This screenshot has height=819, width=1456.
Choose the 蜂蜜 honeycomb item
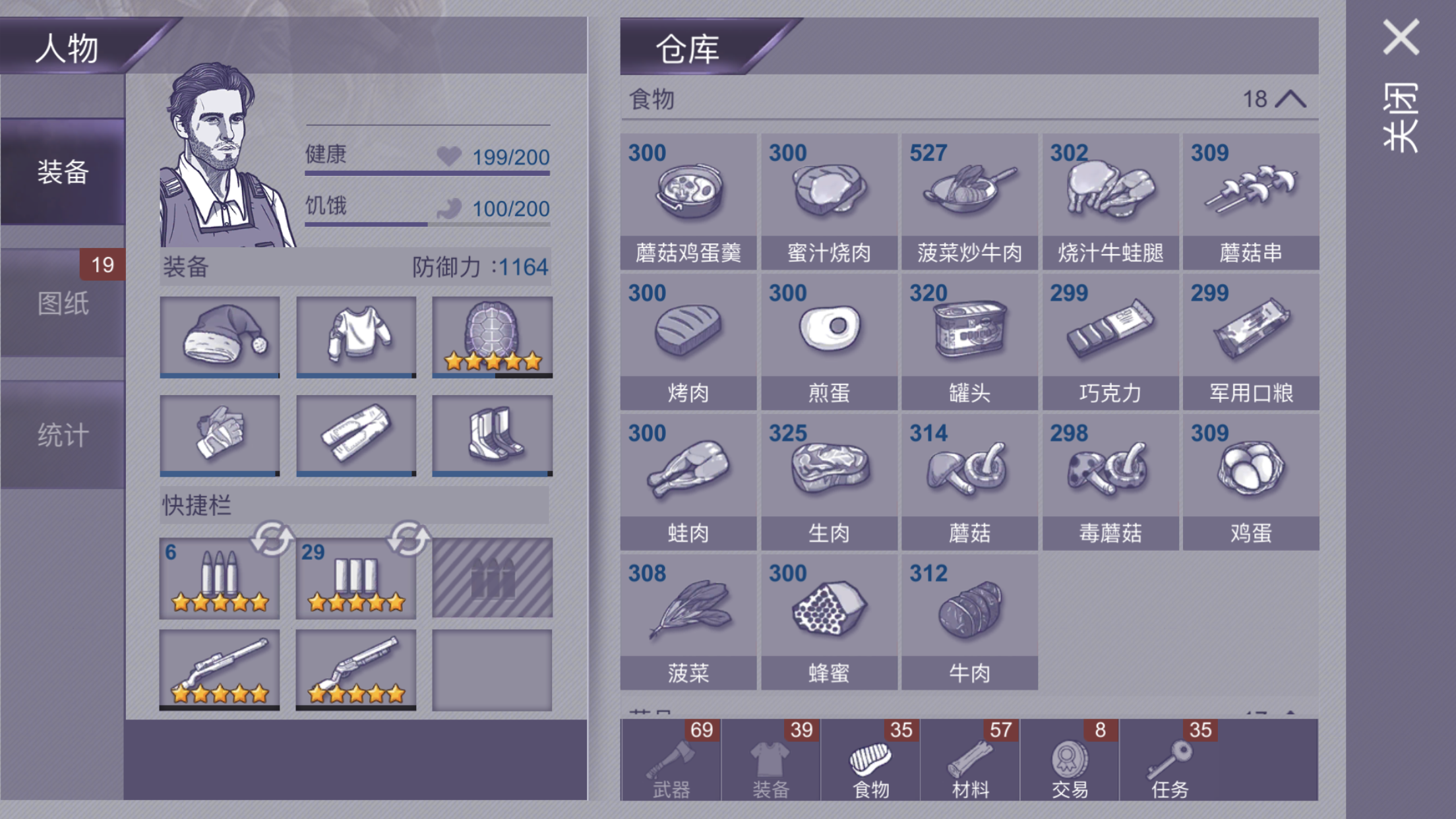tap(829, 622)
